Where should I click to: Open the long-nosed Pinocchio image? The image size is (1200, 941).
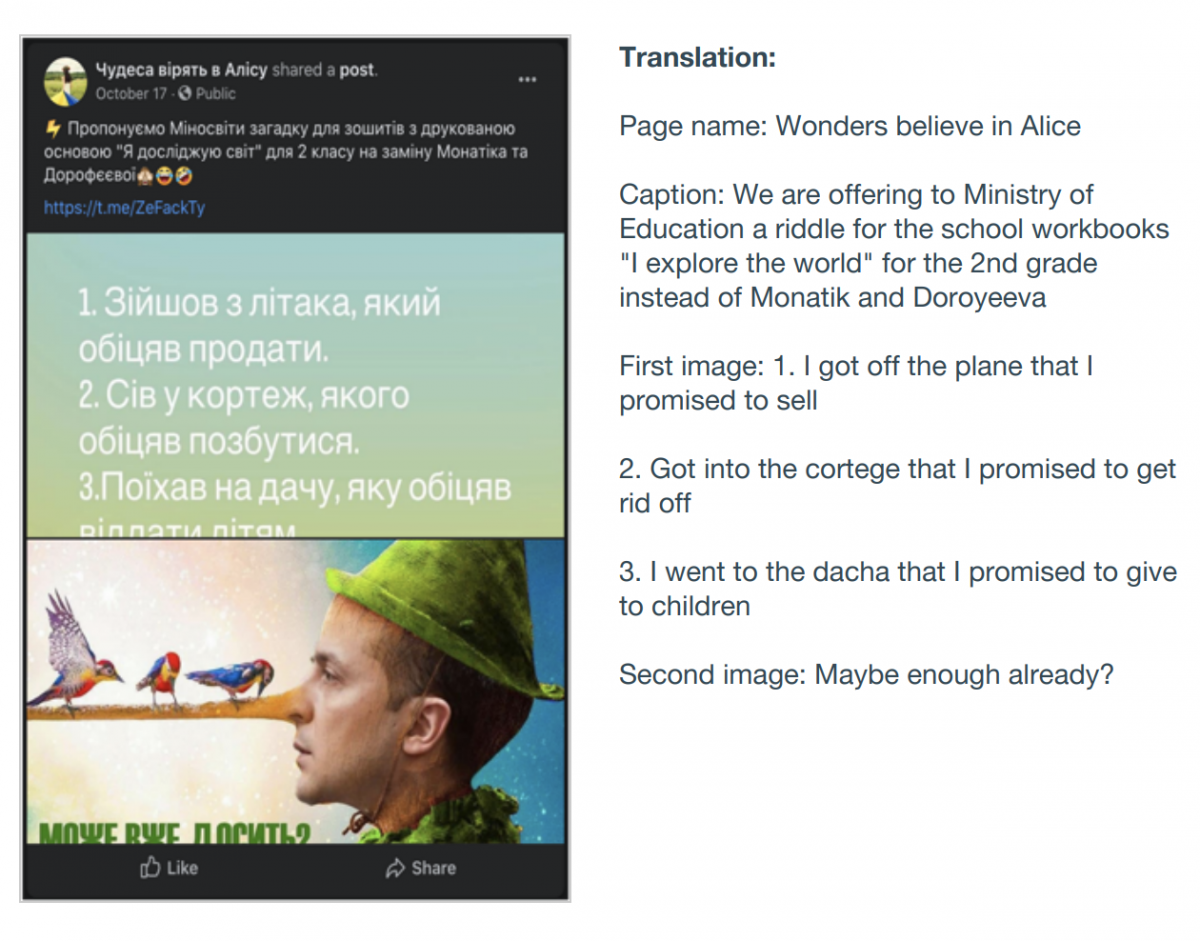(295, 691)
